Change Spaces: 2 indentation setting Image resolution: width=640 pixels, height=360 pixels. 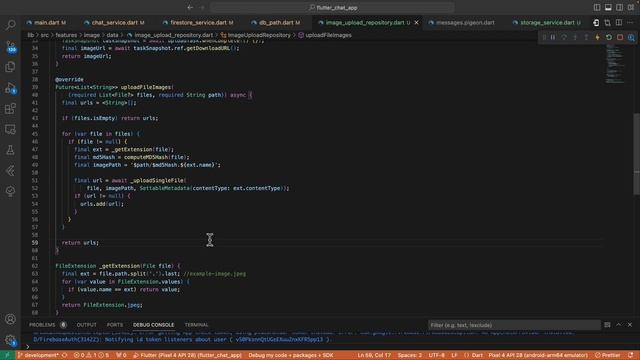(x=410, y=355)
